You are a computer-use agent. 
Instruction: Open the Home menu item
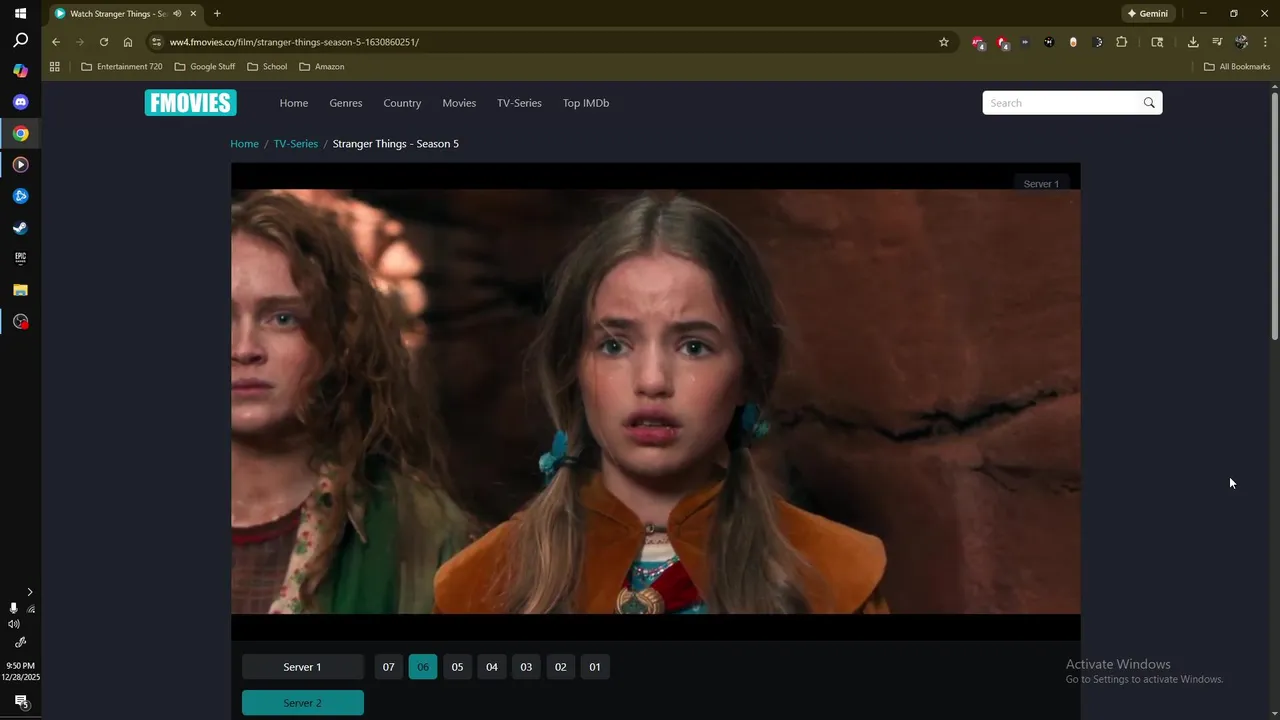point(294,103)
